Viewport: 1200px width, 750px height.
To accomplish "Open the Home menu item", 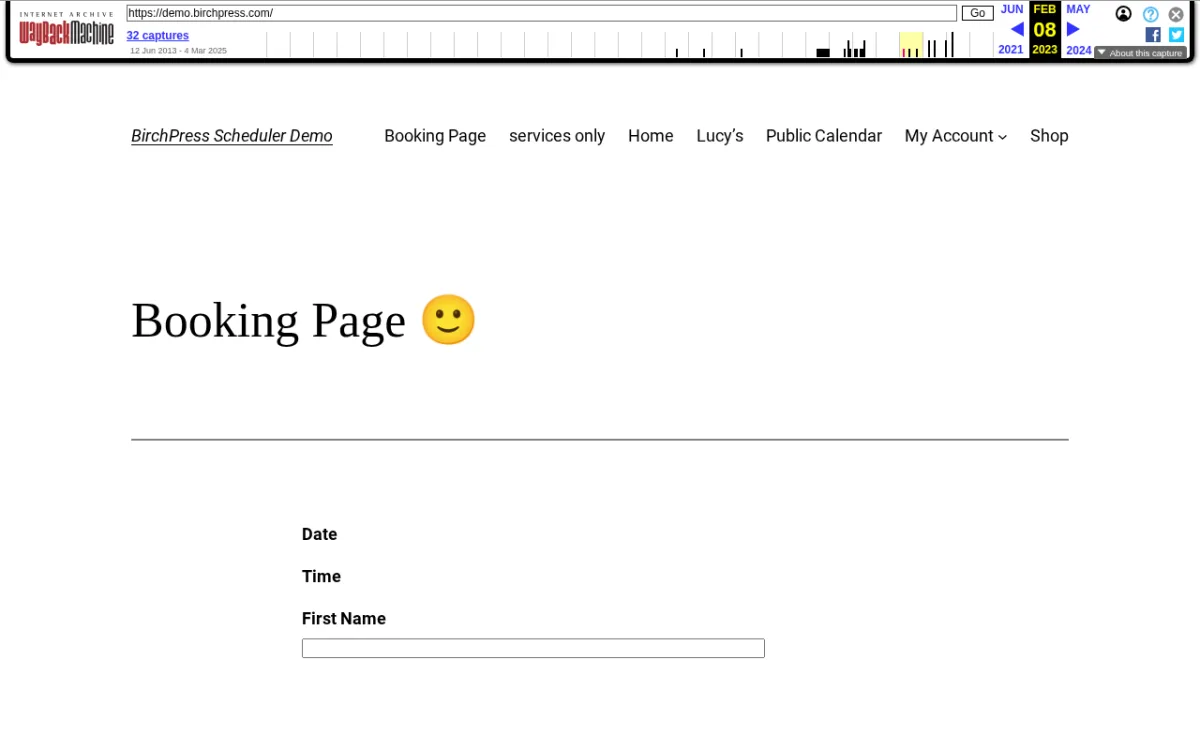I will (651, 136).
